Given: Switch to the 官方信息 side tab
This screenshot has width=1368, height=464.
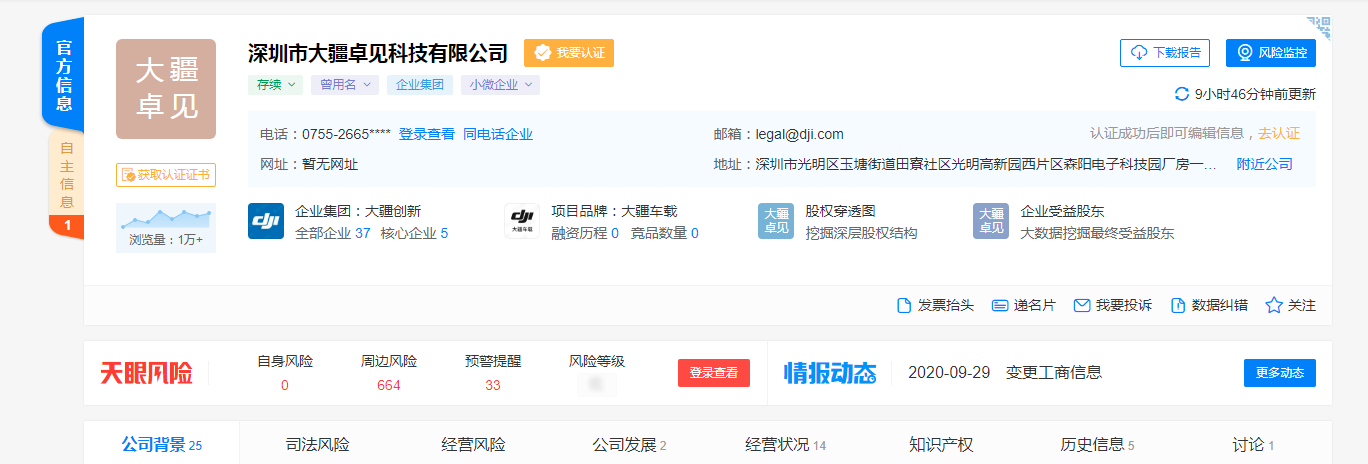Looking at the screenshot, I should click(x=63, y=74).
